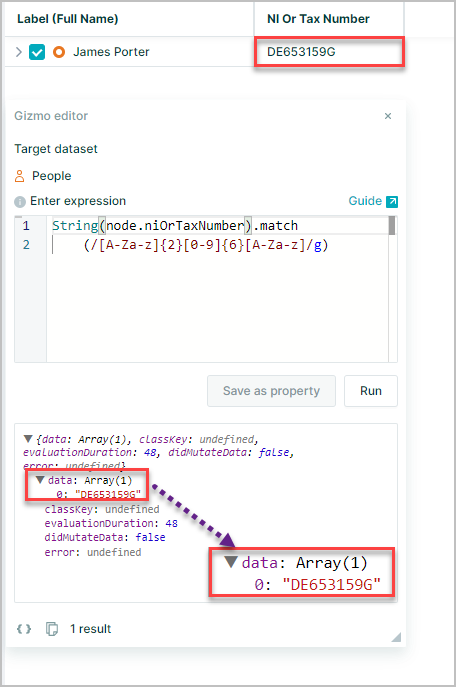Expand the James Porter row chevron
The height and width of the screenshot is (687, 456).
pos(18,52)
